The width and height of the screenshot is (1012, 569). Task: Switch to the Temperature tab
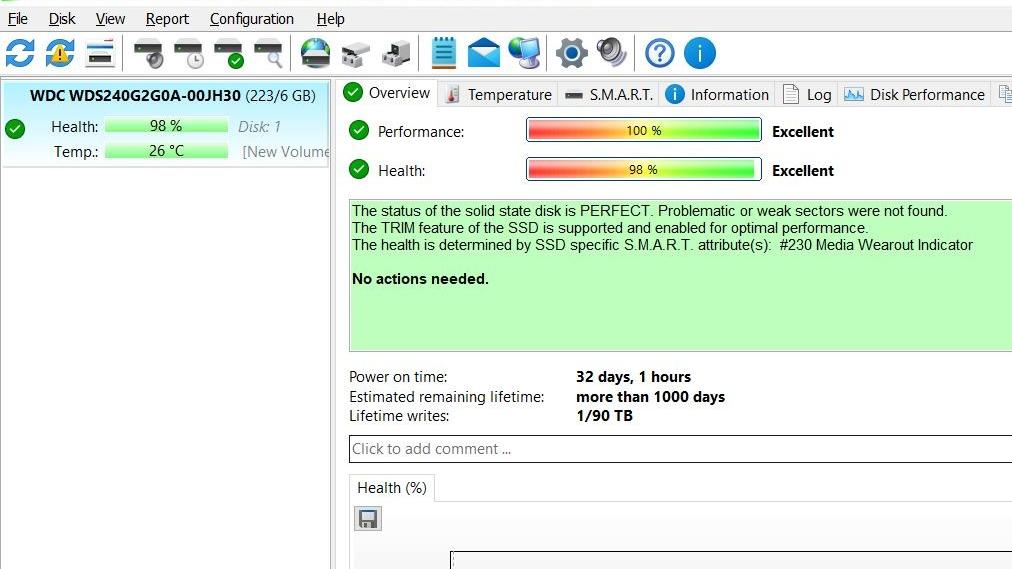point(498,94)
